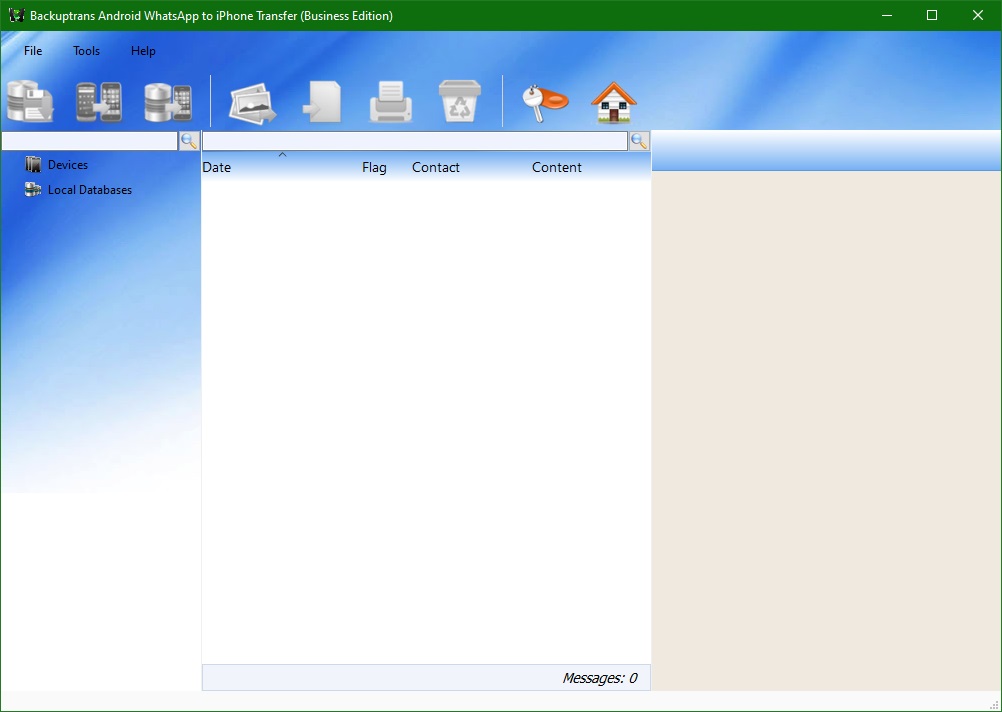Focus the message list search field
The image size is (1002, 712).
[415, 141]
